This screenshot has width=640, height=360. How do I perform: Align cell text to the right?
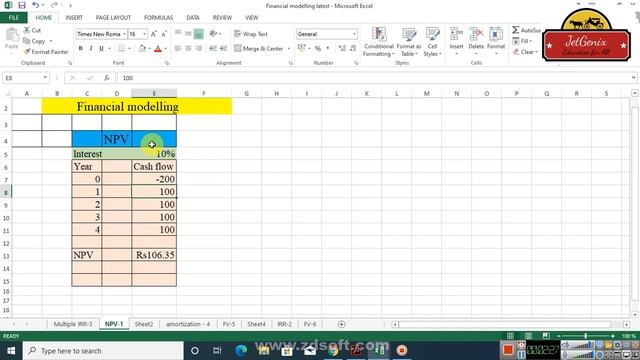point(198,49)
